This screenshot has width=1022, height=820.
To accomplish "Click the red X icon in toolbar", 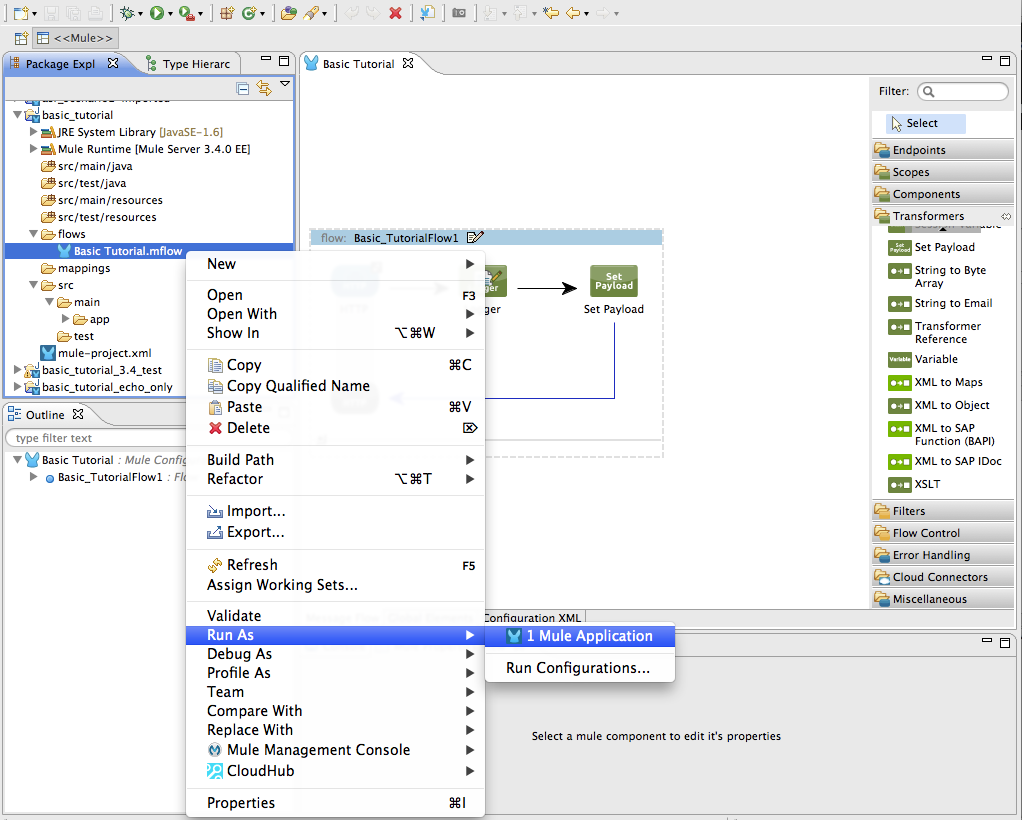I will (x=395, y=13).
